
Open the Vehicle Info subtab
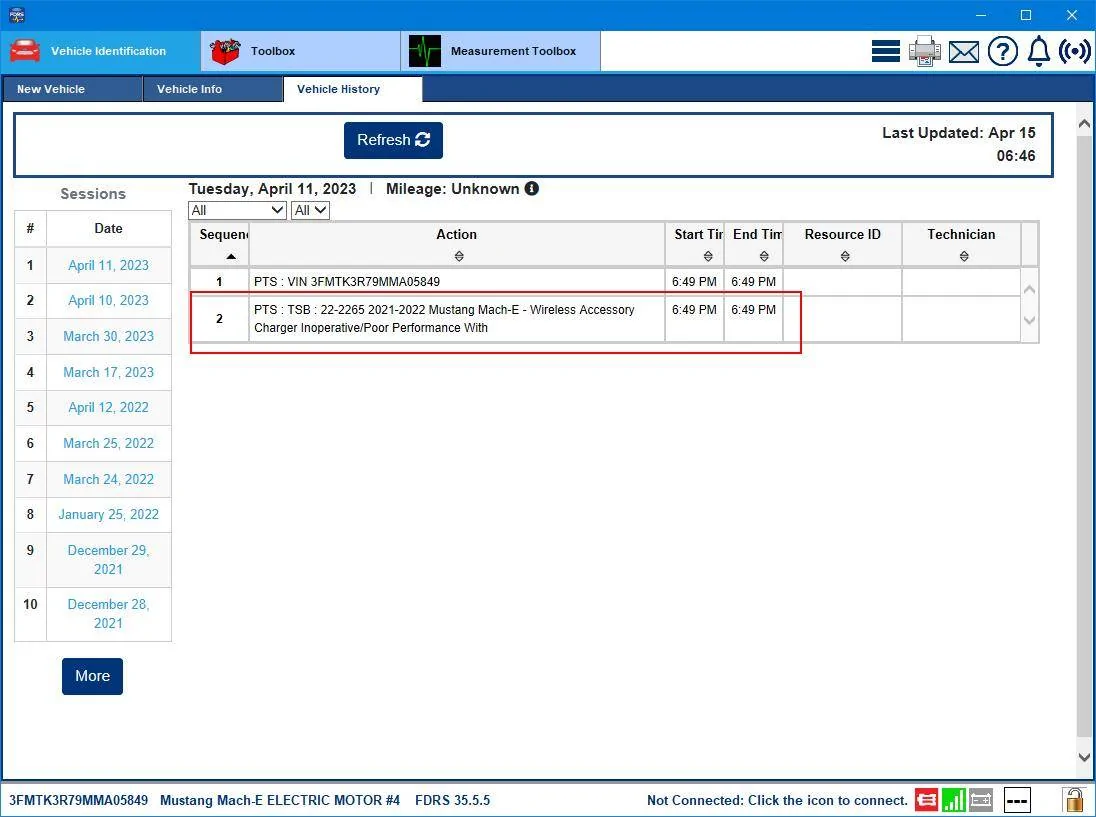(213, 89)
